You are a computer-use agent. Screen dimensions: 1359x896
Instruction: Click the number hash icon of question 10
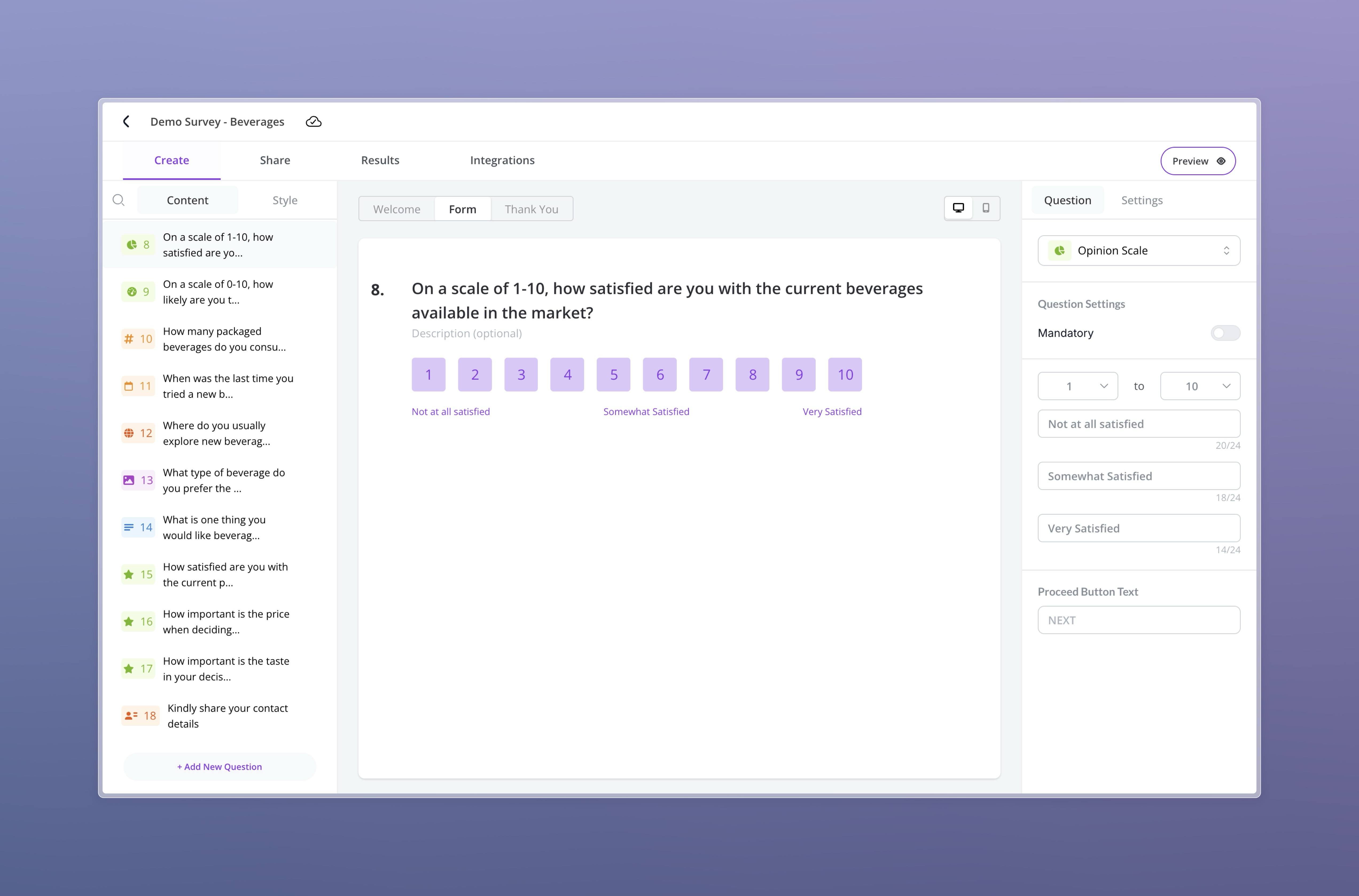(x=129, y=339)
